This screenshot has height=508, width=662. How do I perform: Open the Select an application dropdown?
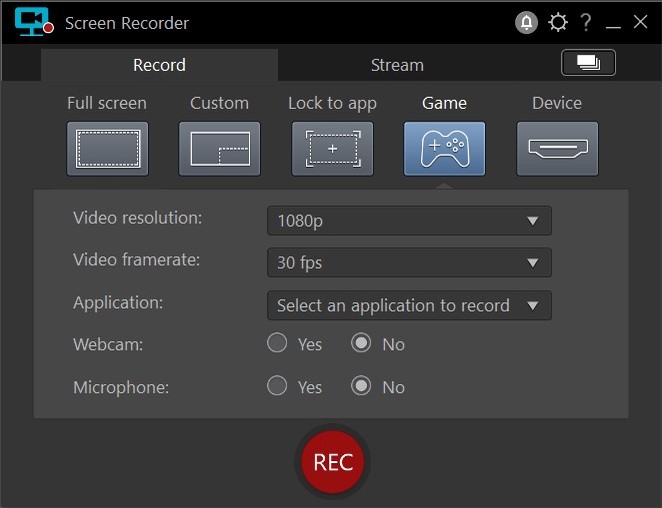(409, 306)
